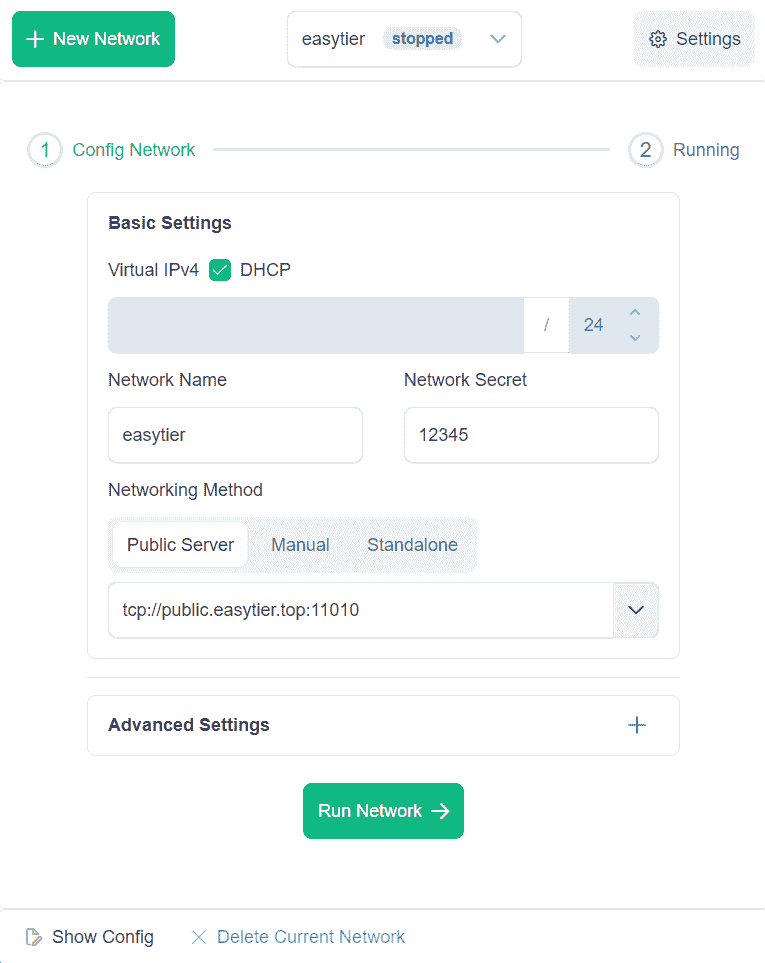
Task: Select the Manual networking method
Action: click(300, 544)
